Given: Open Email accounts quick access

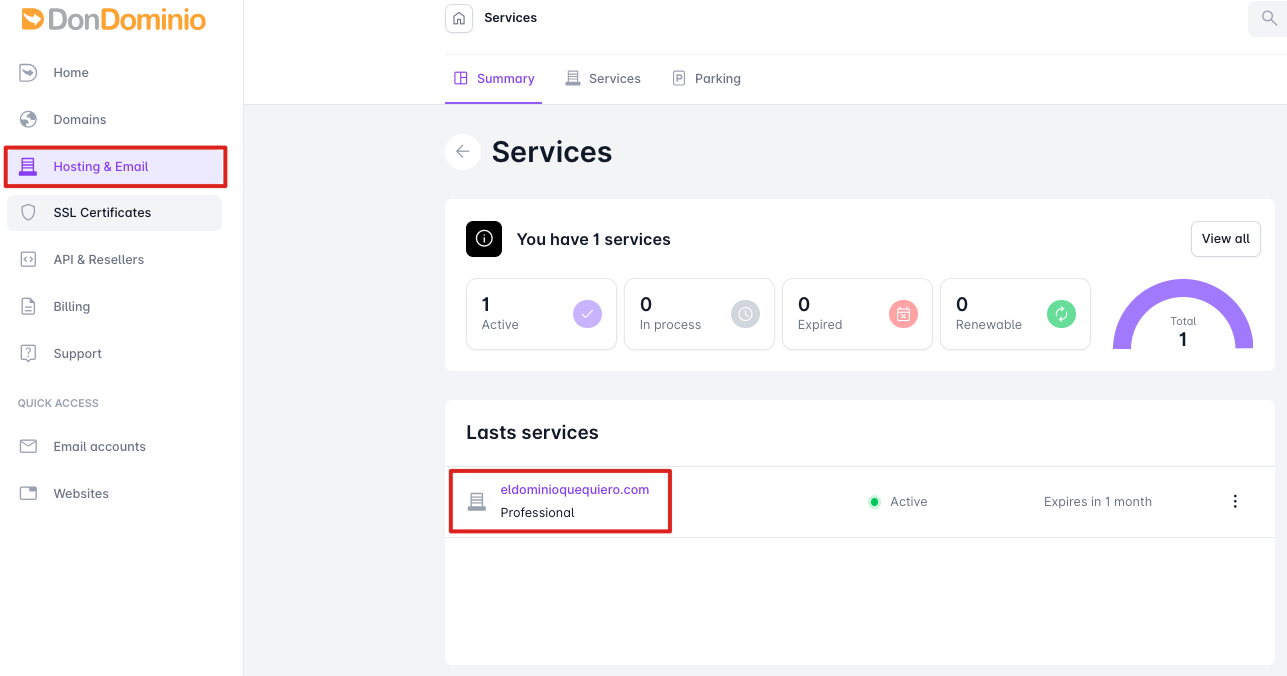Looking at the screenshot, I should coord(99,446).
